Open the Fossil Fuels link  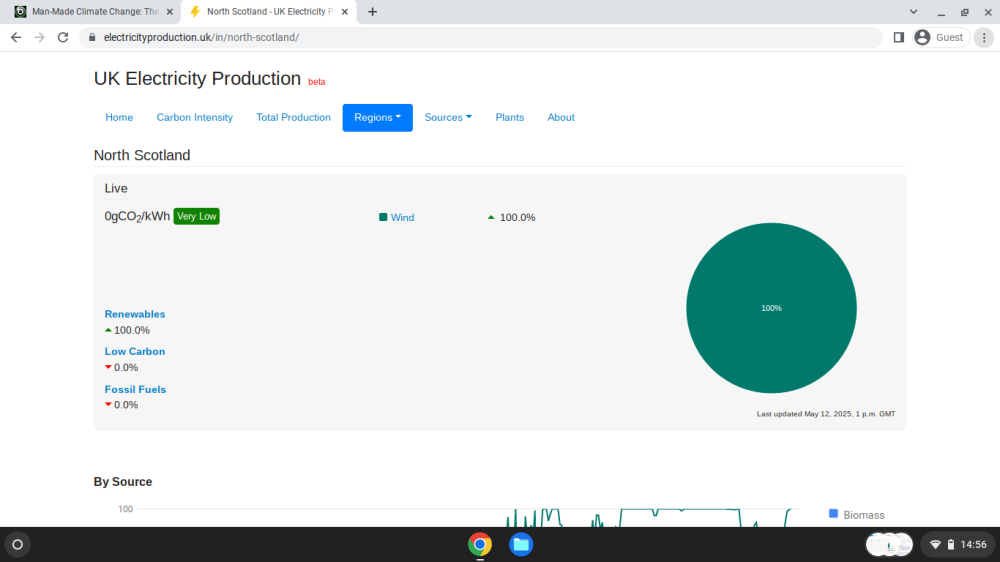pos(135,389)
